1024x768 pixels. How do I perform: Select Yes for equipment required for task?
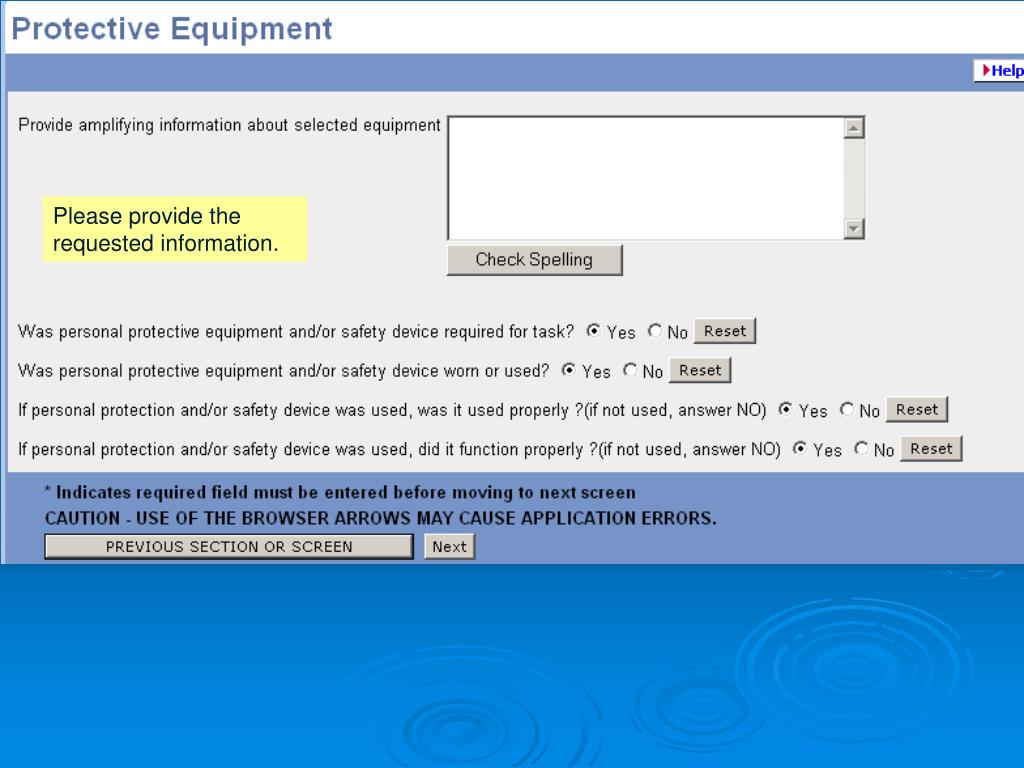pyautogui.click(x=593, y=331)
